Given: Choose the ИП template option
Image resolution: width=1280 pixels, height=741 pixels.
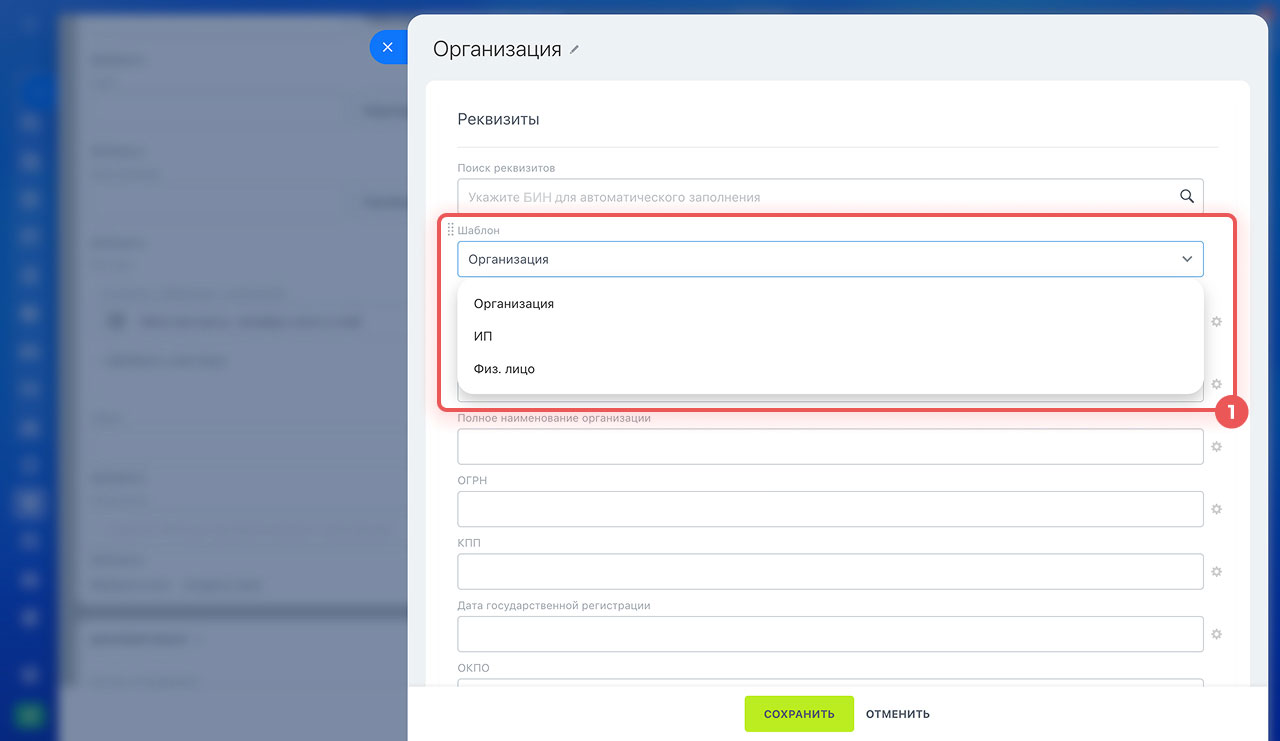Looking at the screenshot, I should coord(483,337).
